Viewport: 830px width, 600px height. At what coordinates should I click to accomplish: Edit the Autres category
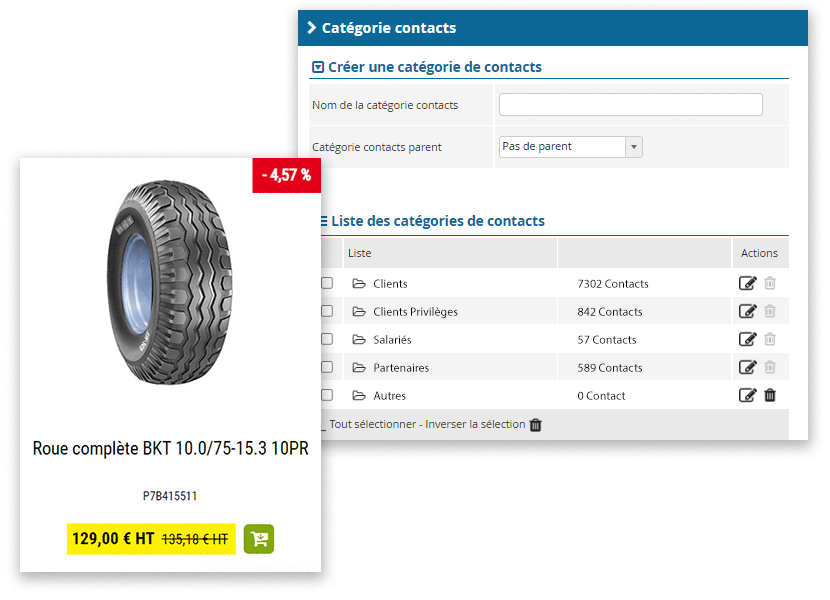747,395
